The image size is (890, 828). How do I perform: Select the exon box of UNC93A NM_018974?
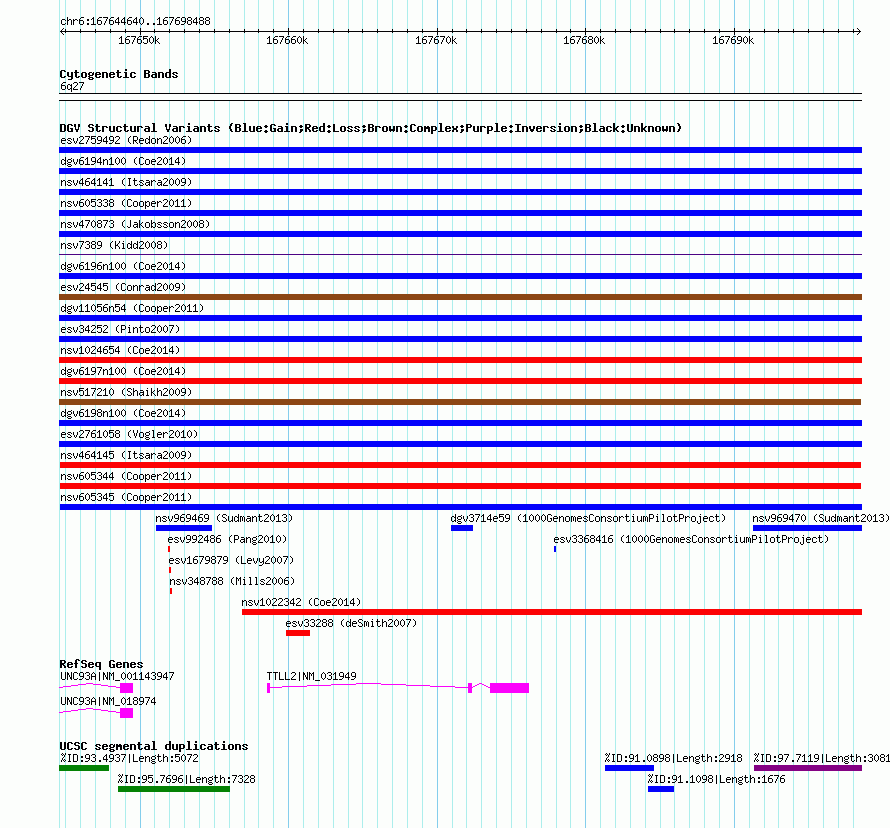tap(127, 713)
